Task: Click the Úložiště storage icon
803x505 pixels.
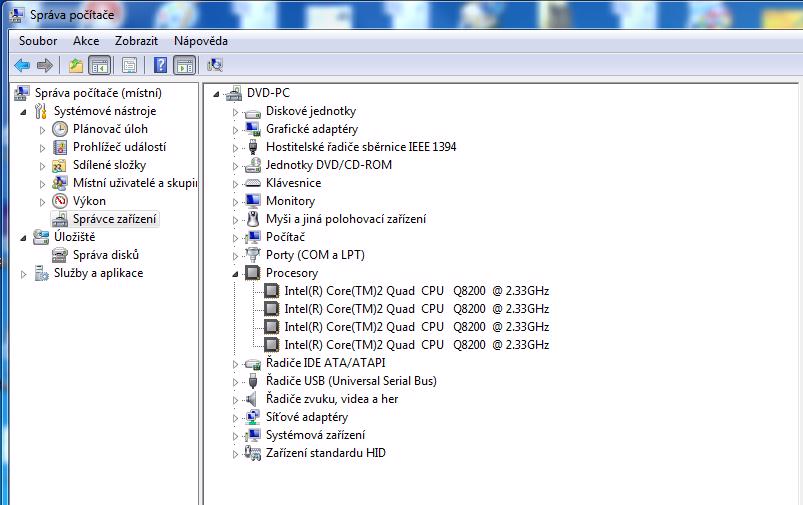Action: [x=41, y=237]
